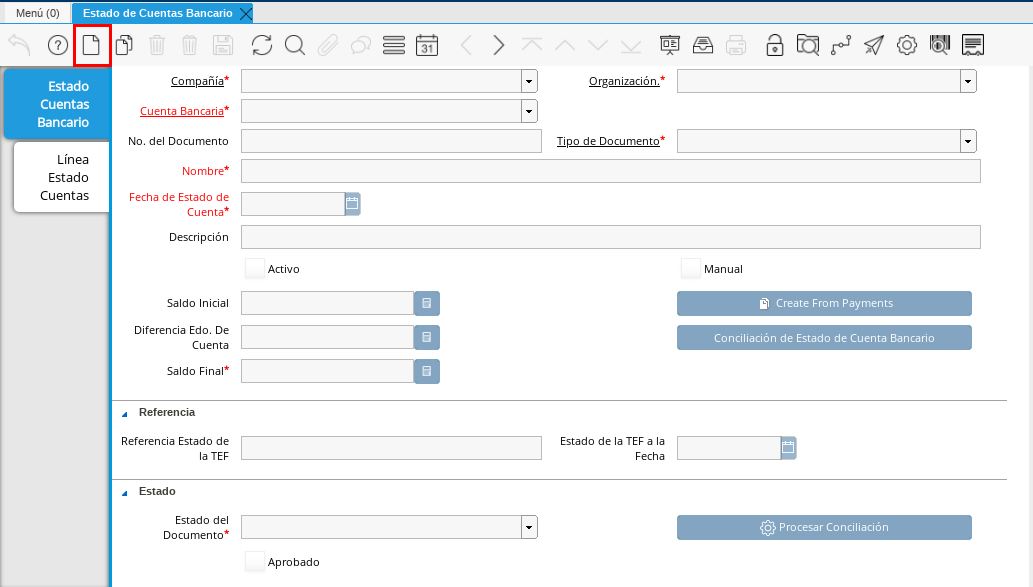The height and width of the screenshot is (587, 1033).
Task: Go to previous record with left chevron
Action: pyautogui.click(x=466, y=45)
